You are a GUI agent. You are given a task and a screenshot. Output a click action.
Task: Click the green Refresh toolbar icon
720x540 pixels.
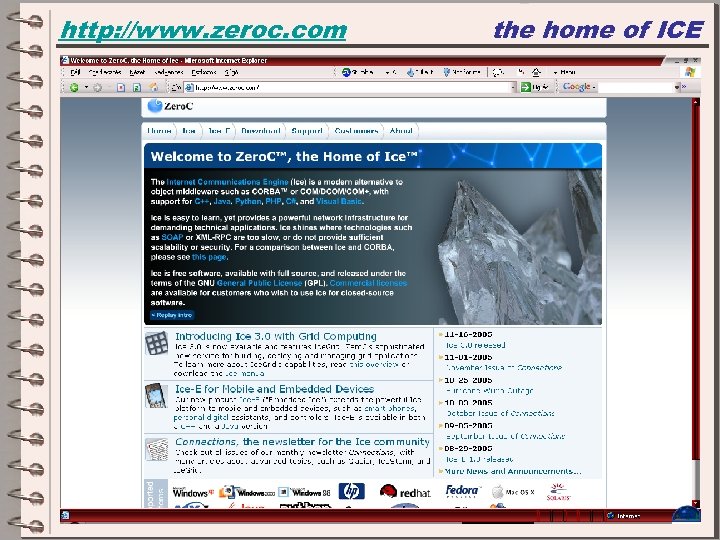(x=136, y=87)
